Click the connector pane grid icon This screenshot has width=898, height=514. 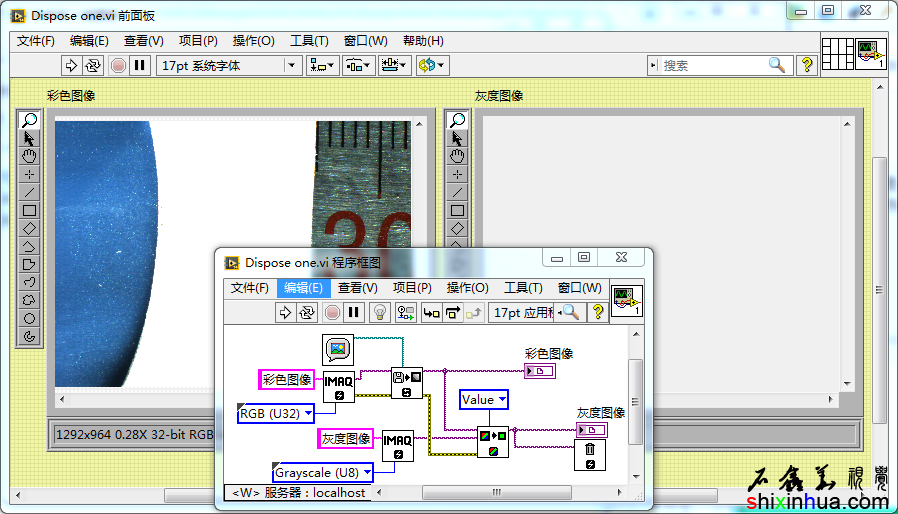838,54
